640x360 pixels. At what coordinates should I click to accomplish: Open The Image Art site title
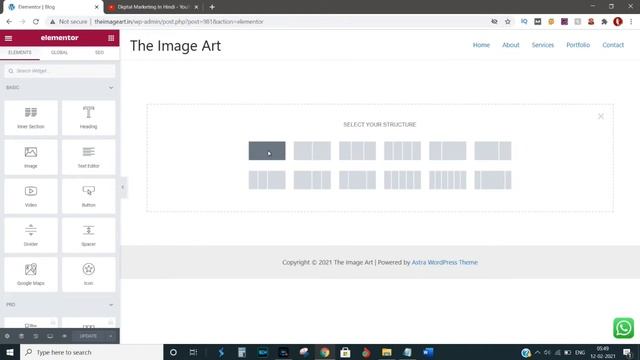pyautogui.click(x=176, y=46)
